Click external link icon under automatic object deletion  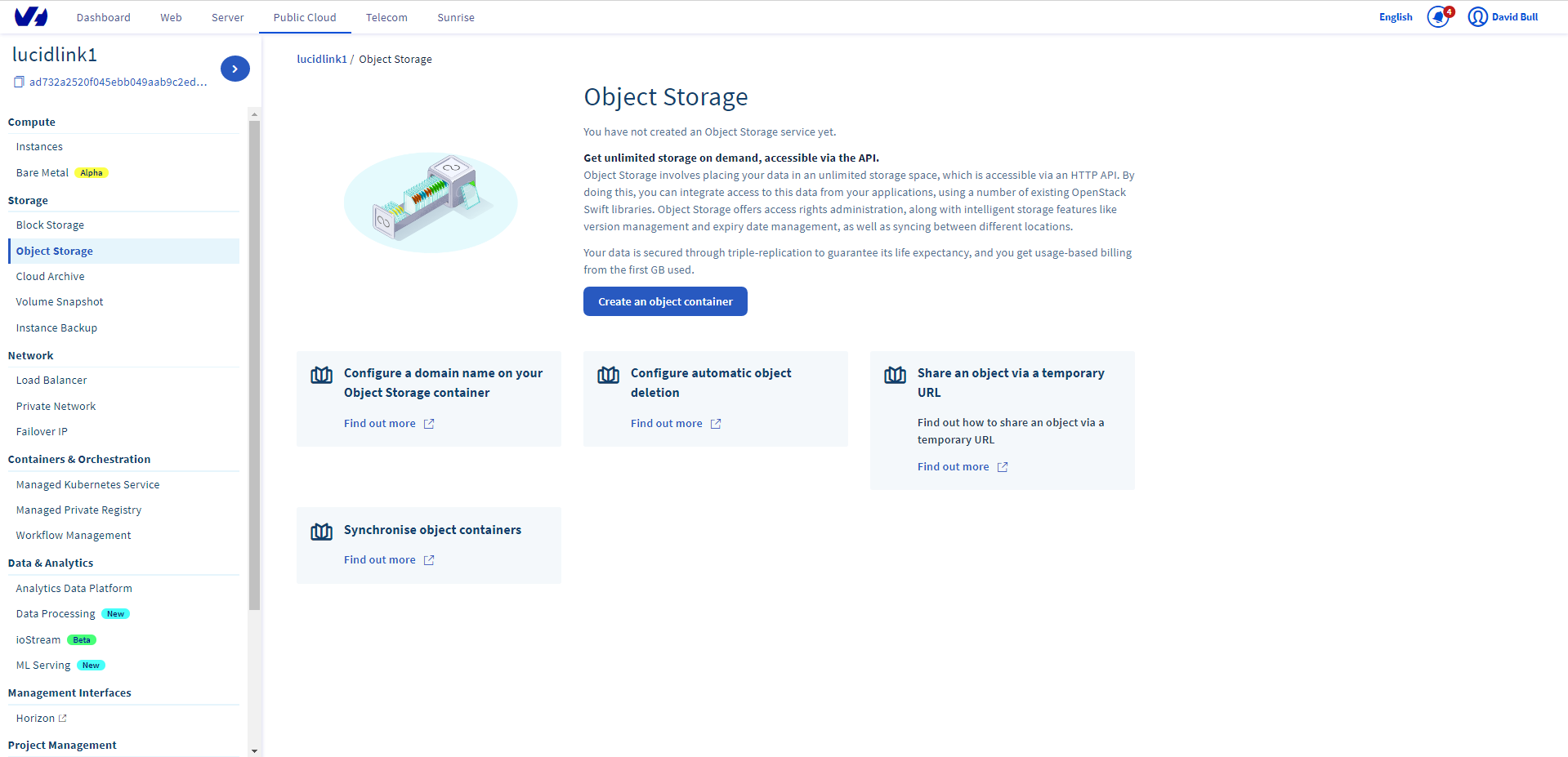click(x=716, y=424)
